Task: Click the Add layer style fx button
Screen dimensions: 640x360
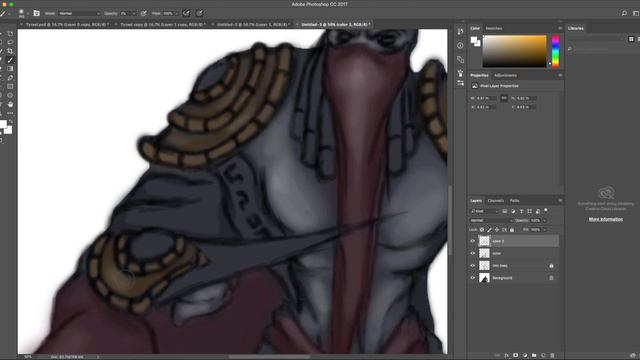Action: (507, 356)
